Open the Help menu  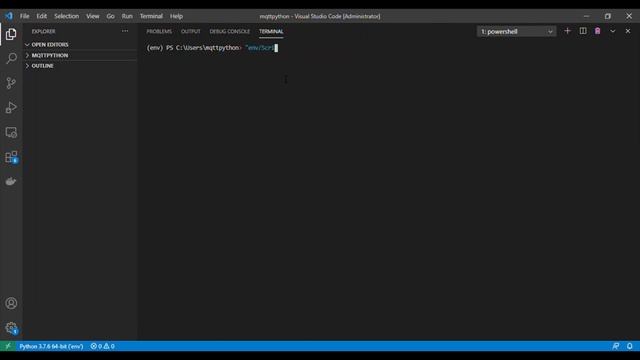click(176, 16)
